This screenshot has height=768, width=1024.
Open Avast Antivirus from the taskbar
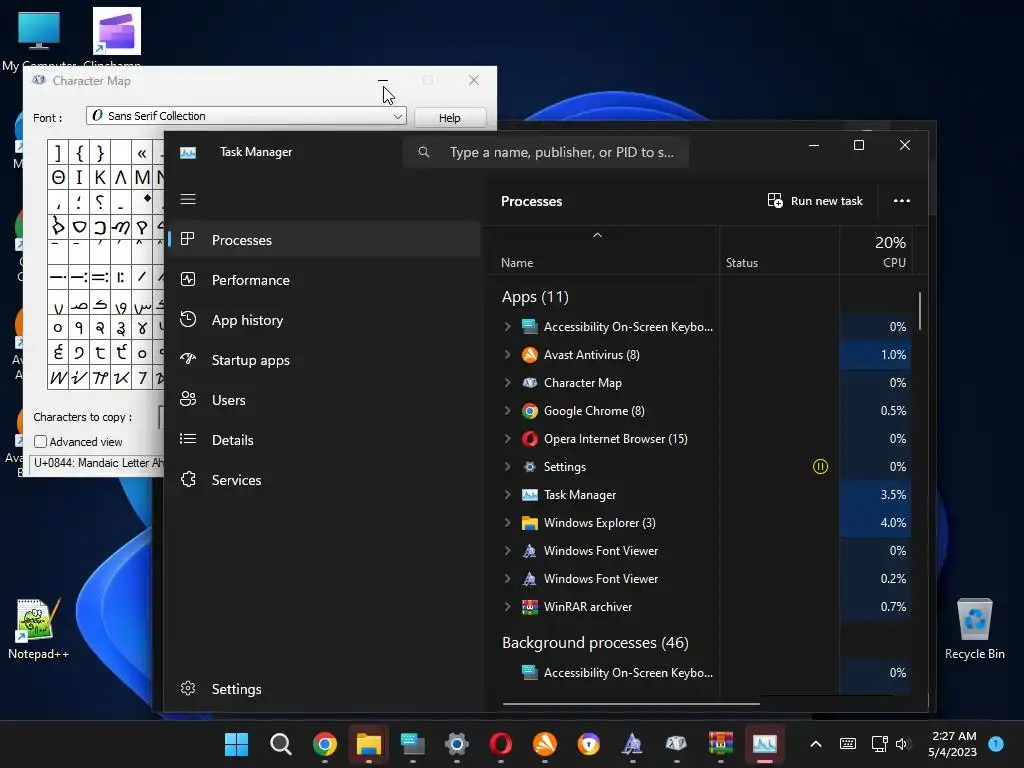coord(545,744)
